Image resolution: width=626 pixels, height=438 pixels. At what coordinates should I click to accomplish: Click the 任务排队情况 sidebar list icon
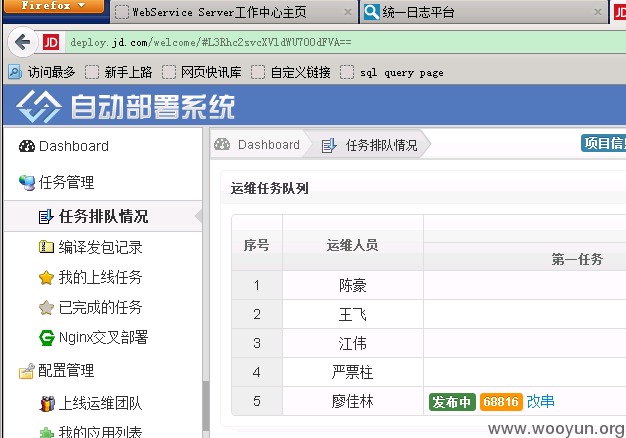click(x=46, y=216)
